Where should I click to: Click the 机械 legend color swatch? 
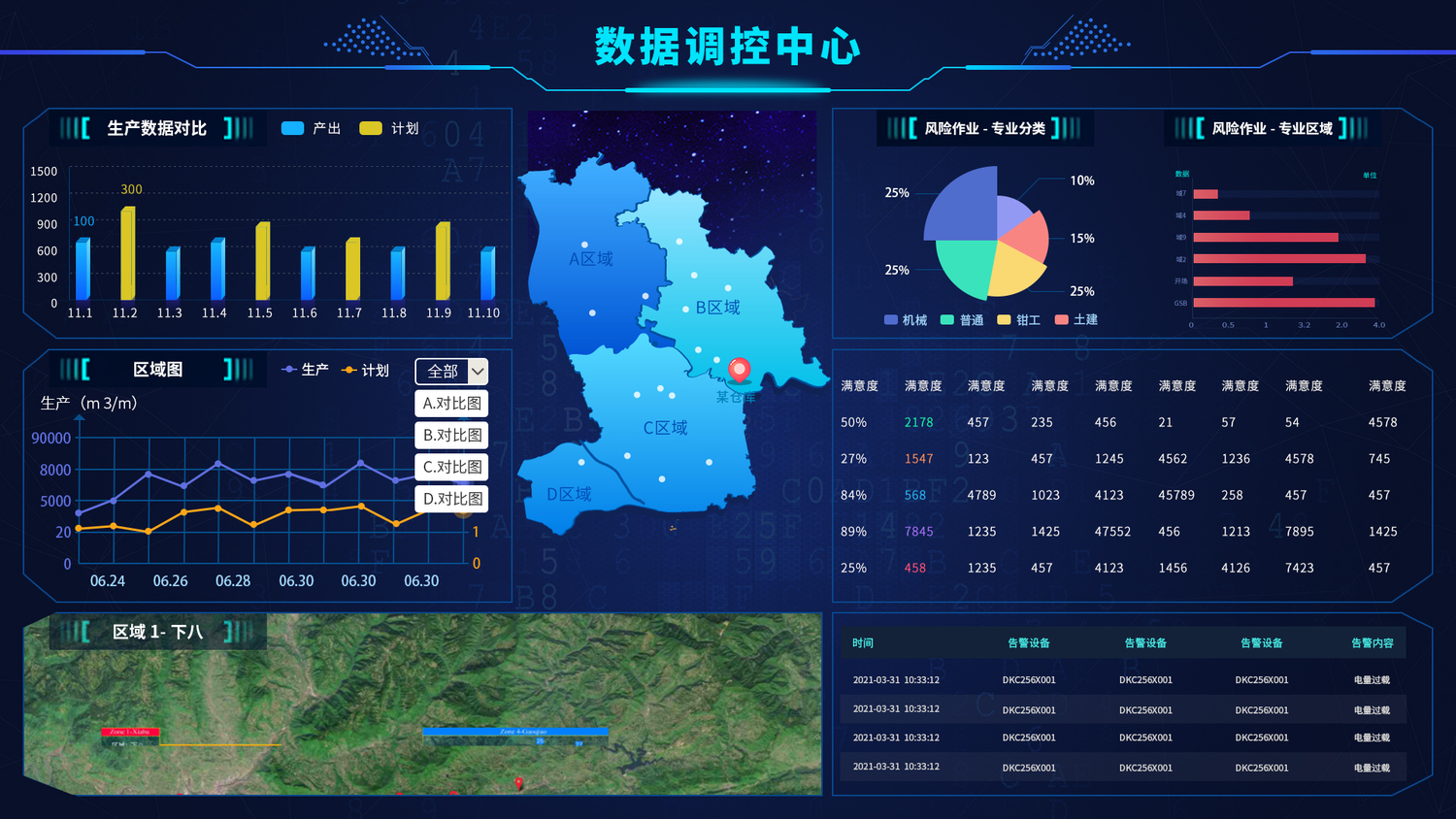pyautogui.click(x=890, y=320)
